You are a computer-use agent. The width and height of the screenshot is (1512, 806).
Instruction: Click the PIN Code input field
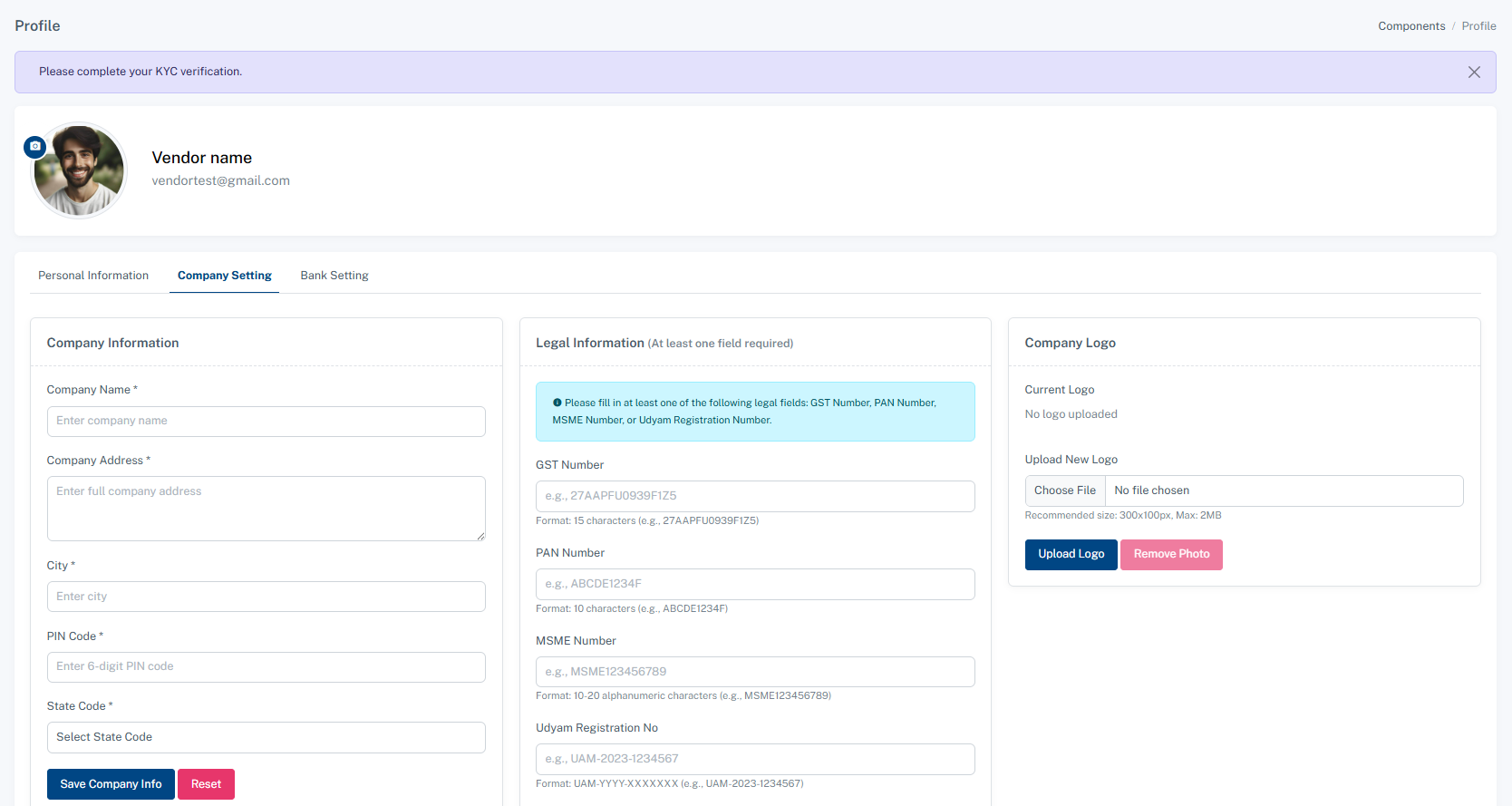[x=266, y=666]
